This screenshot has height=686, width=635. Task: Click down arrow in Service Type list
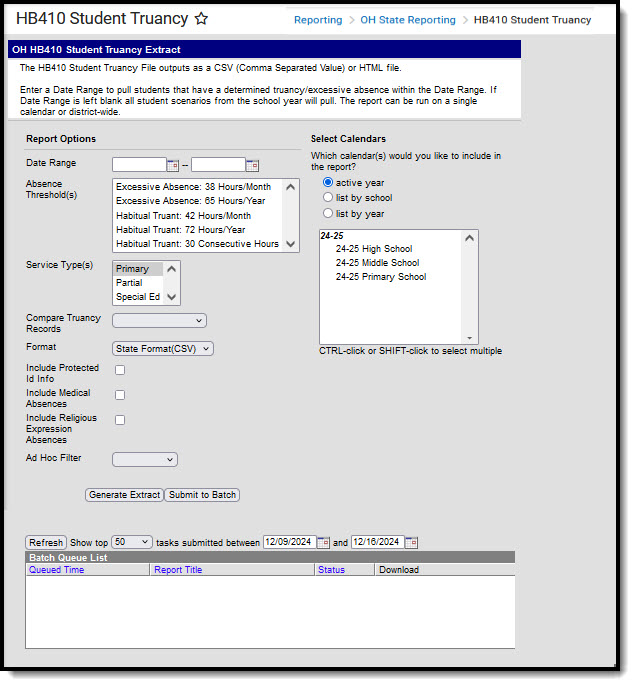click(x=173, y=299)
